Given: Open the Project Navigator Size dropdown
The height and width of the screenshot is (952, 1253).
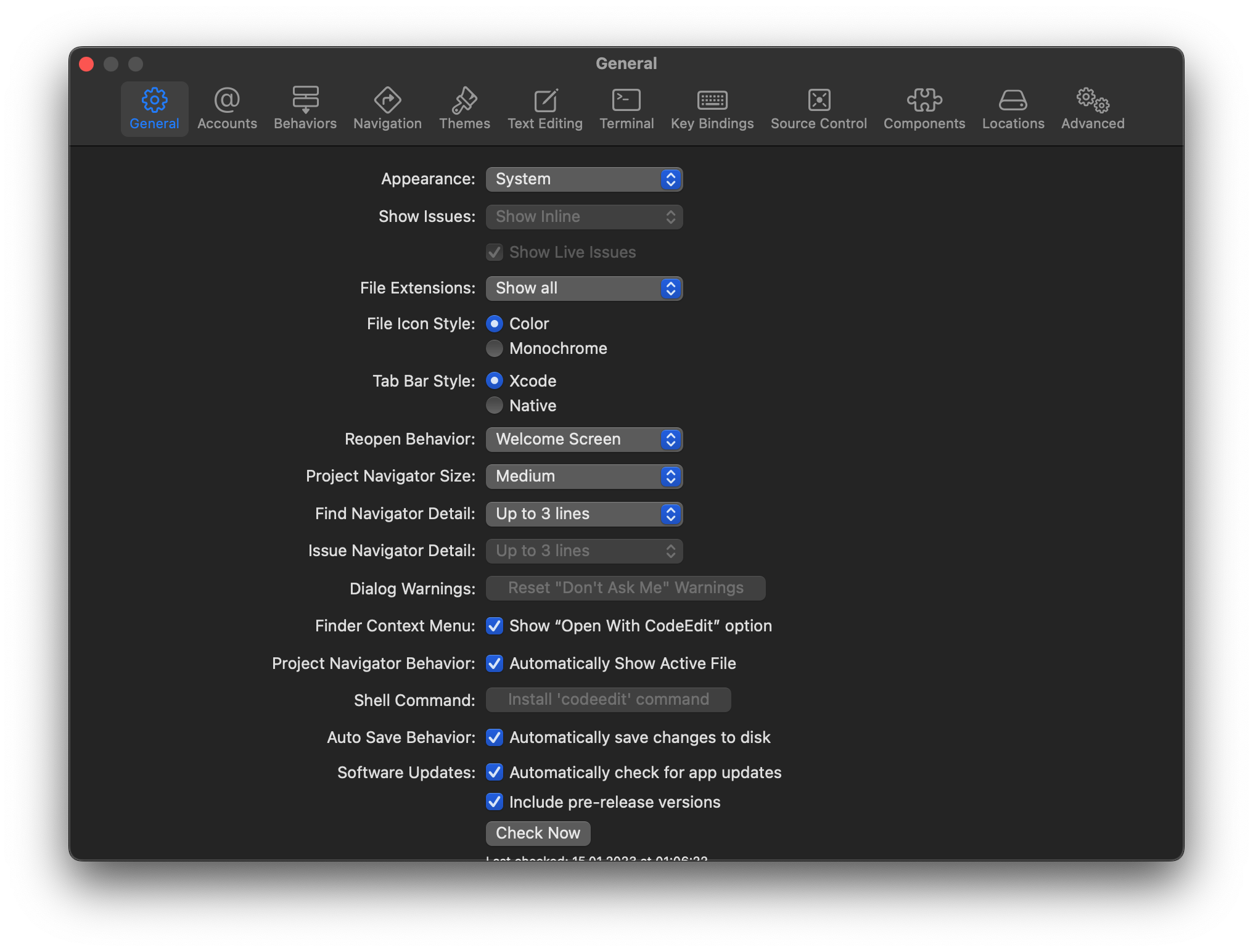Looking at the screenshot, I should (584, 477).
